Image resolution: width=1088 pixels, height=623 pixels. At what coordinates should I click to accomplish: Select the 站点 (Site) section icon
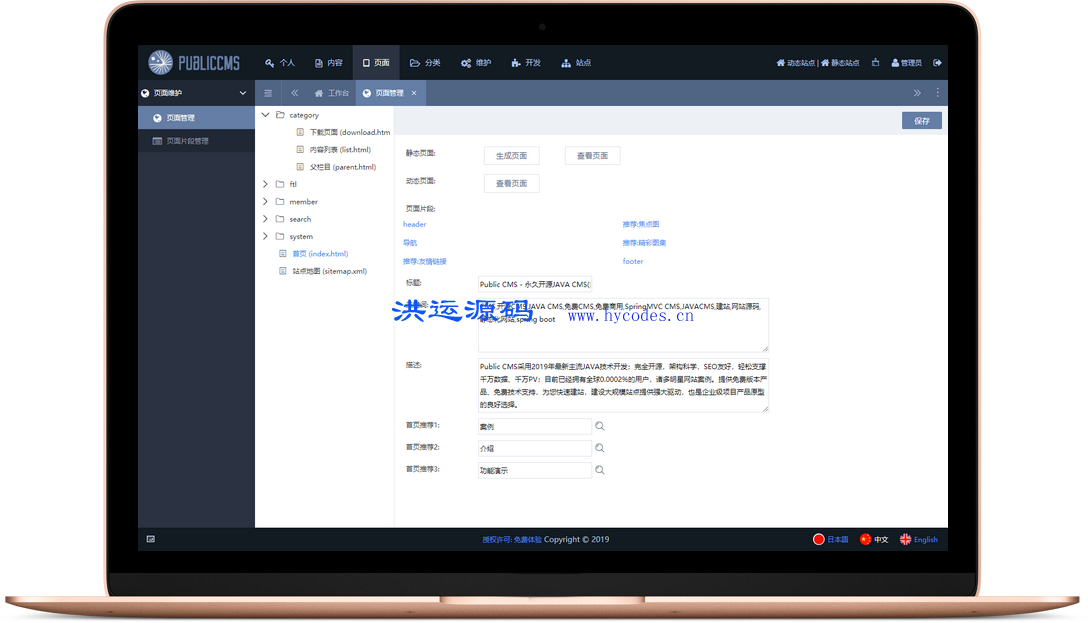(x=565, y=62)
